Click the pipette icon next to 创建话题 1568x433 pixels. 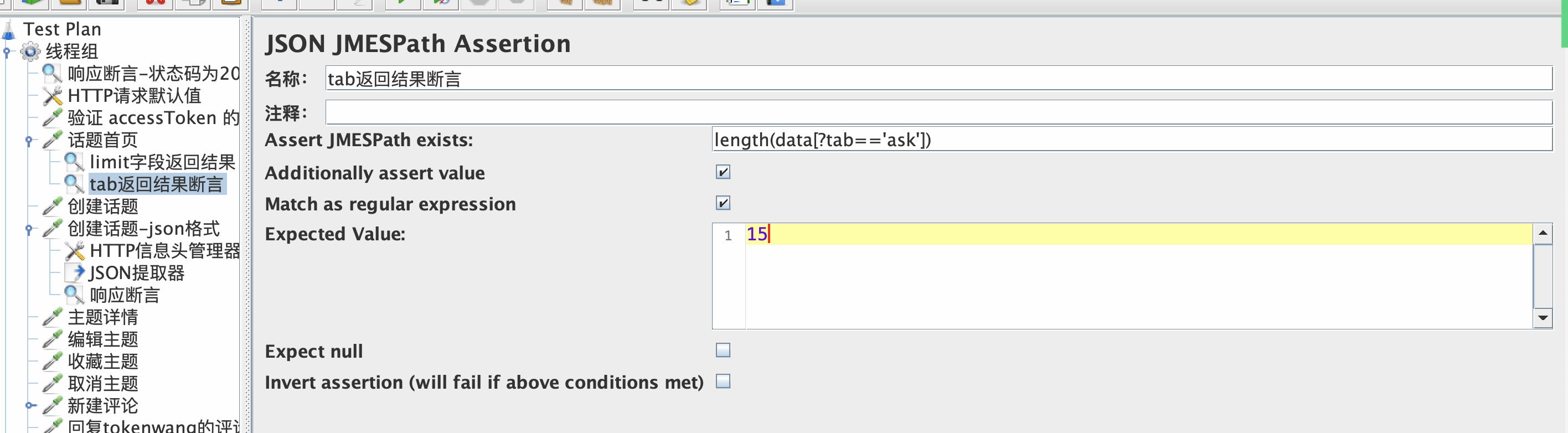click(53, 207)
